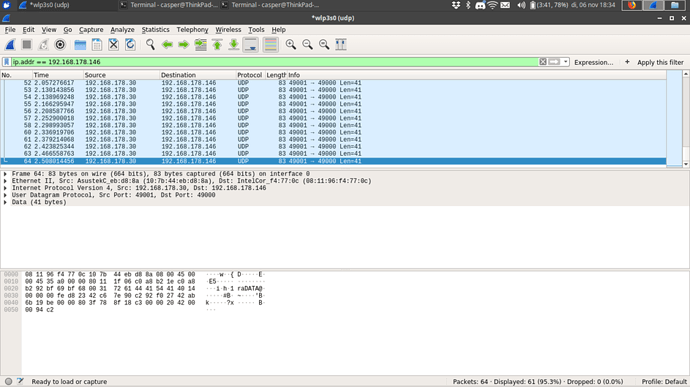Clear the display filter

coord(543,62)
